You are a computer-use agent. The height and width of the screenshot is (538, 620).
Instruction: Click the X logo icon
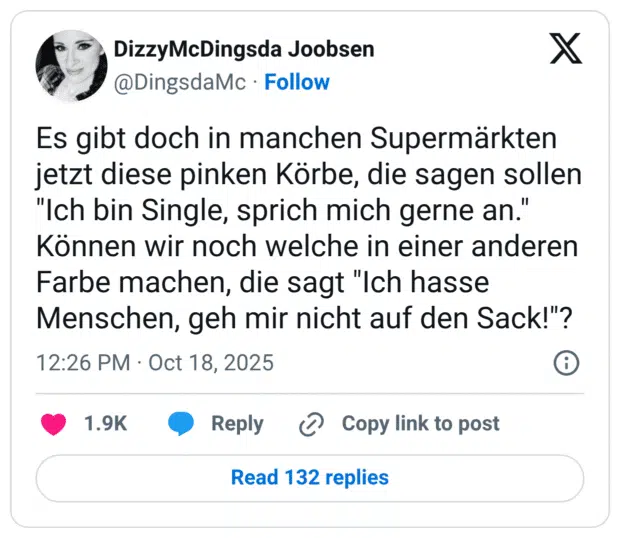tap(566, 49)
